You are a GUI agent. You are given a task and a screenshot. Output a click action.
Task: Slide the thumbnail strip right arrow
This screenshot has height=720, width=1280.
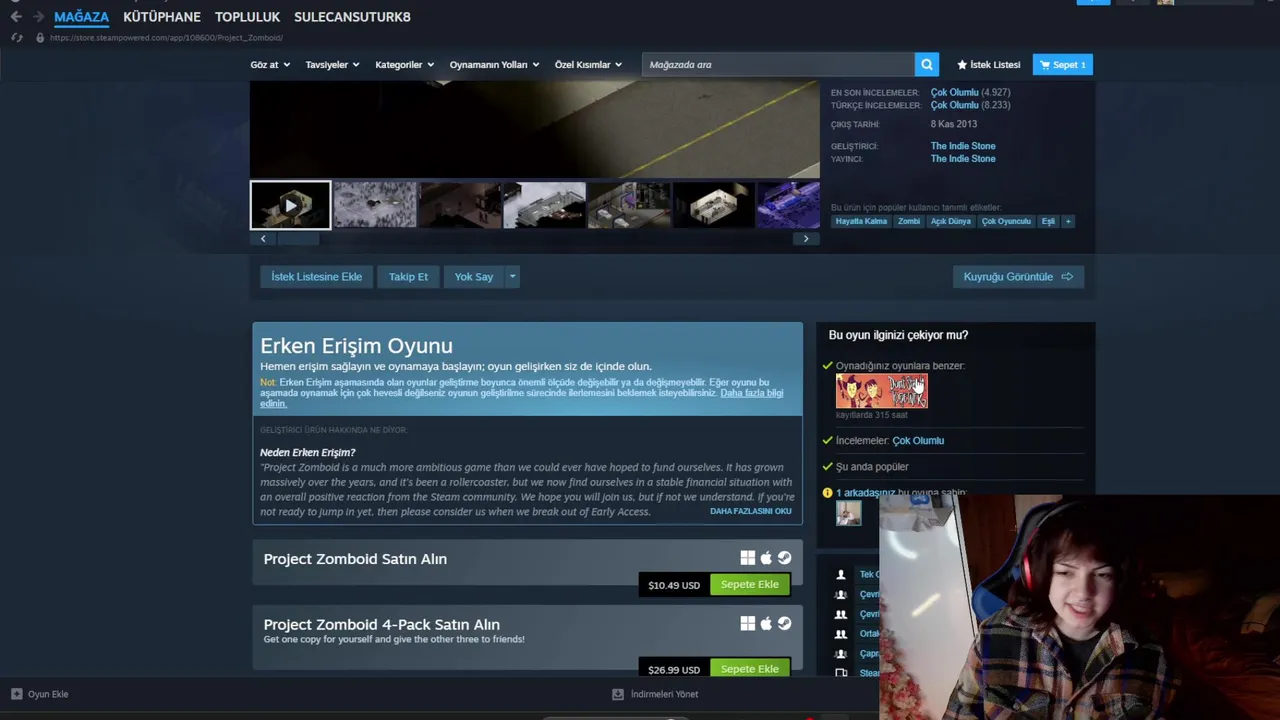(x=806, y=239)
